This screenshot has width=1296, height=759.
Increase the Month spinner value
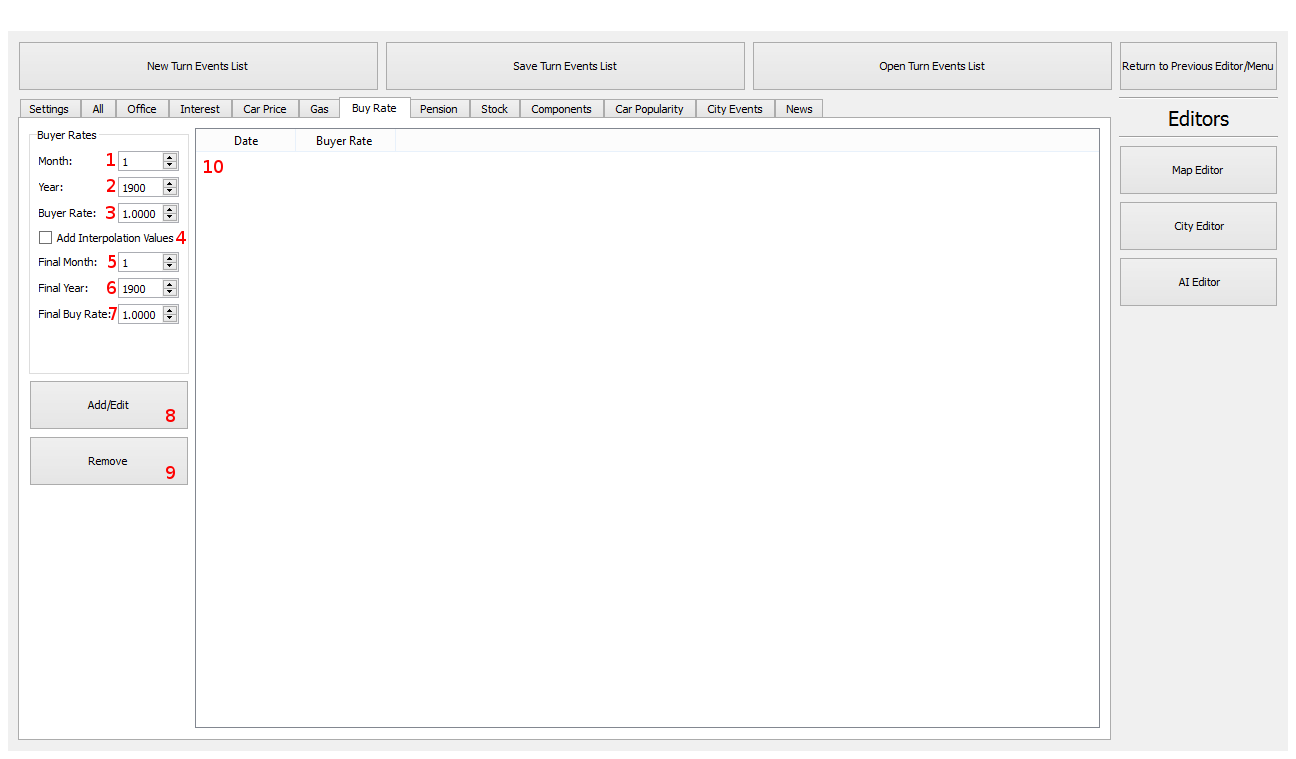(170, 157)
